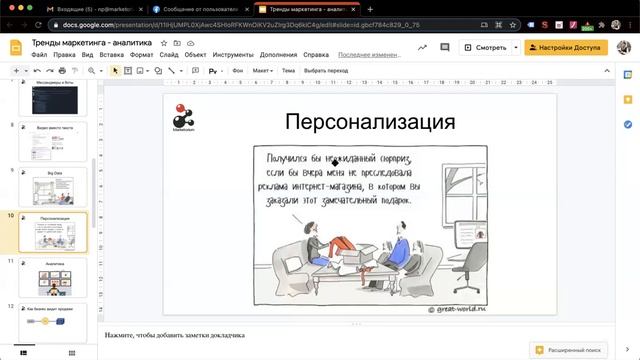The width and height of the screenshot is (640, 360).
Task: Redo the last action
Action: pyautogui.click(x=50, y=71)
